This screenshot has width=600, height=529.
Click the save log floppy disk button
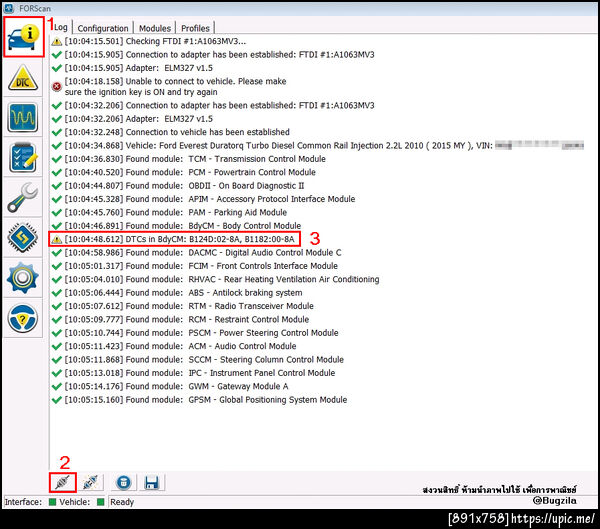152,483
